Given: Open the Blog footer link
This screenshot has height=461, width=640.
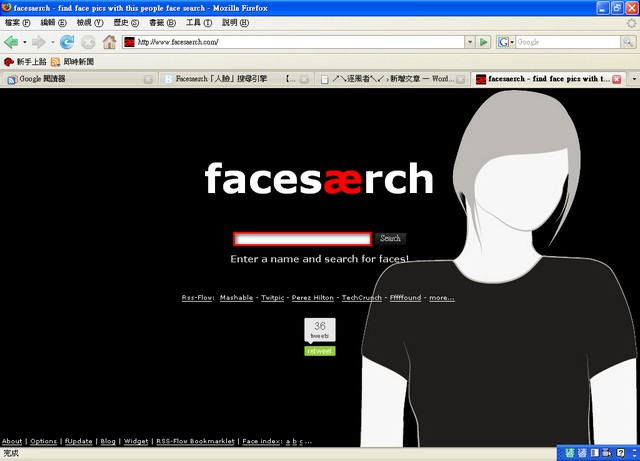Looking at the screenshot, I should (x=108, y=441).
